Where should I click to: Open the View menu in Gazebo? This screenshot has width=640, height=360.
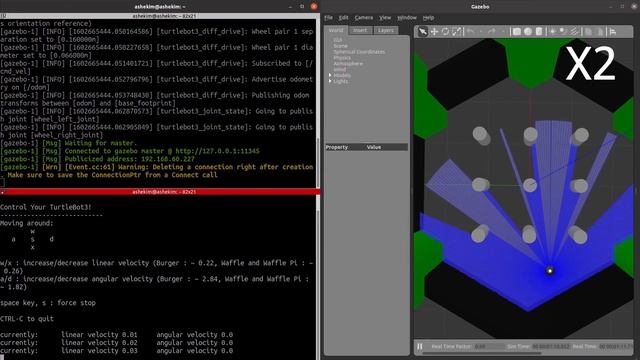(x=385, y=18)
